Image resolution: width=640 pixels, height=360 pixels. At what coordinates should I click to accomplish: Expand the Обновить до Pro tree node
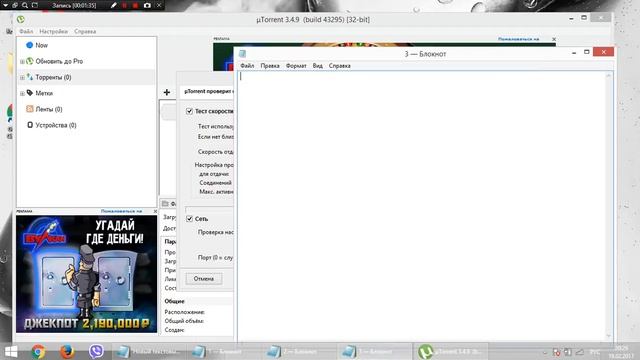pos(22,61)
